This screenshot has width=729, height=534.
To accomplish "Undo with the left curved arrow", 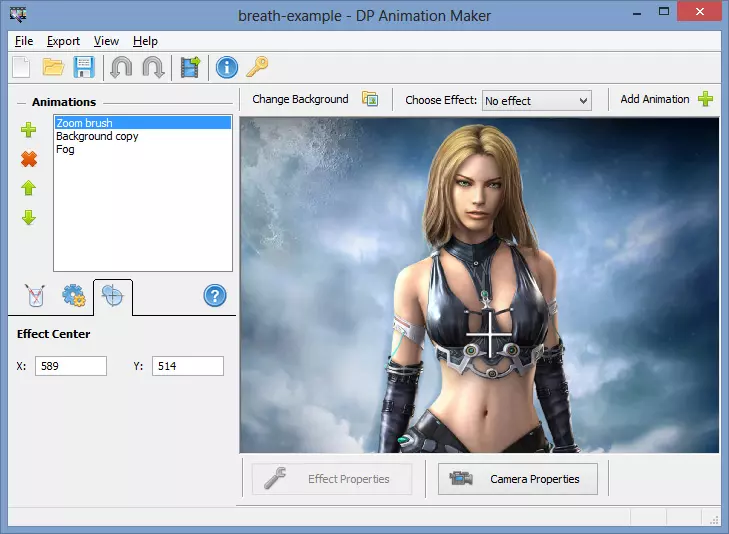I will tap(121, 67).
